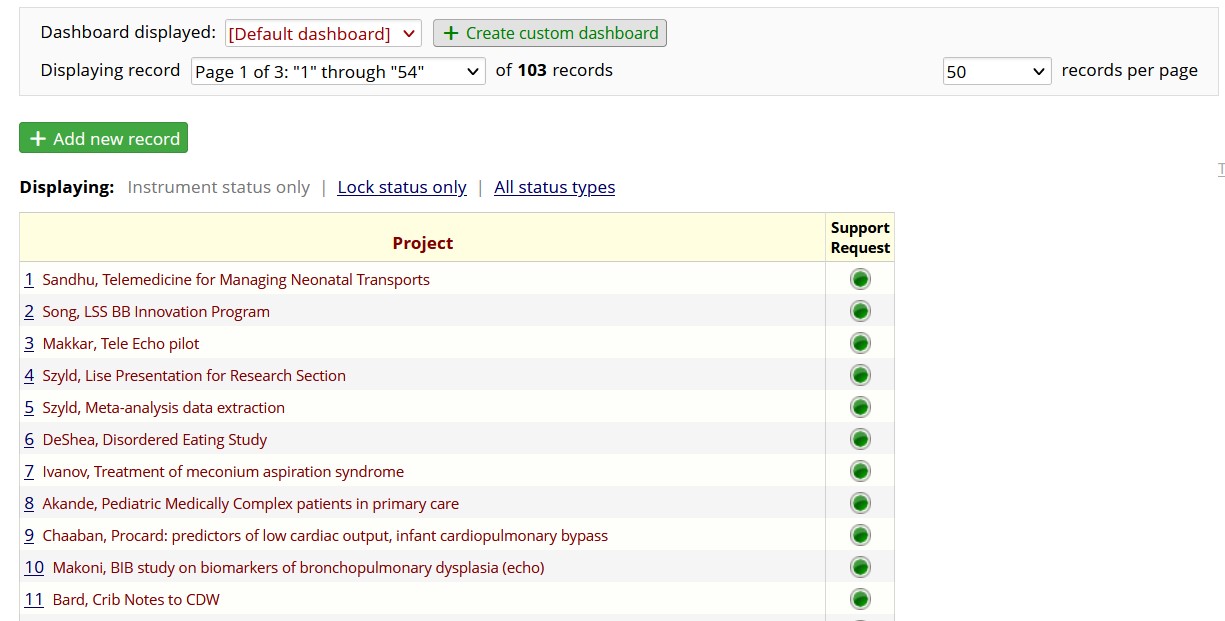The width and height of the screenshot is (1225, 621).
Task: Change the records per page dropdown
Action: coord(996,72)
